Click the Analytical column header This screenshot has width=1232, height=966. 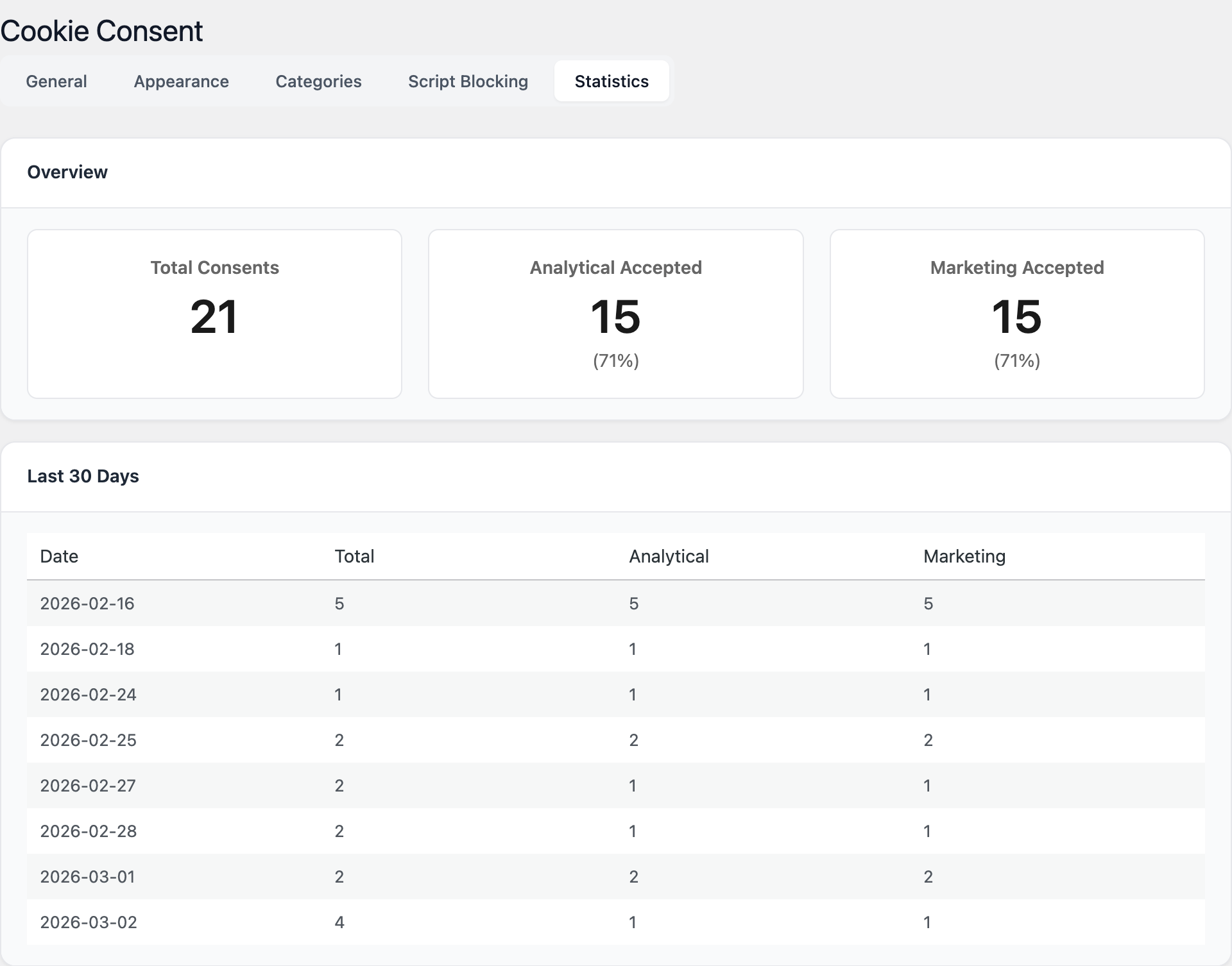click(x=669, y=556)
